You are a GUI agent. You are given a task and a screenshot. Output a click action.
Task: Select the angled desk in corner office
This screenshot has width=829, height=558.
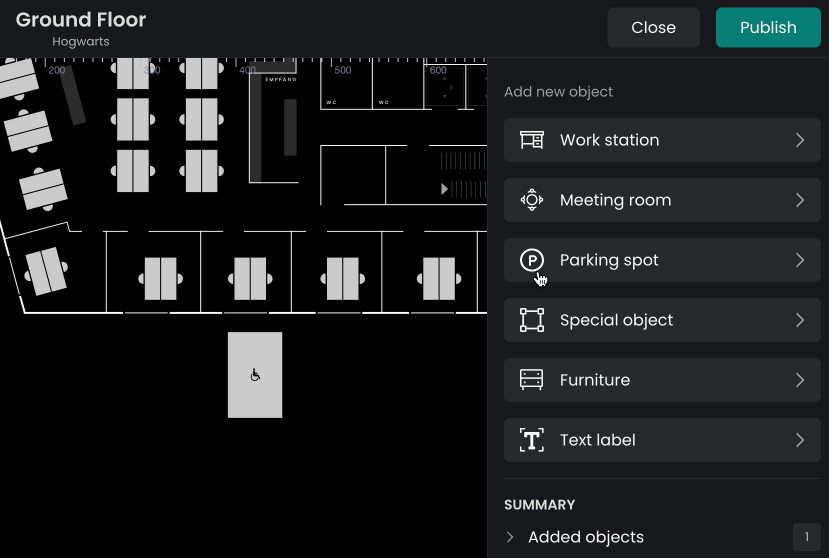[x=45, y=271]
